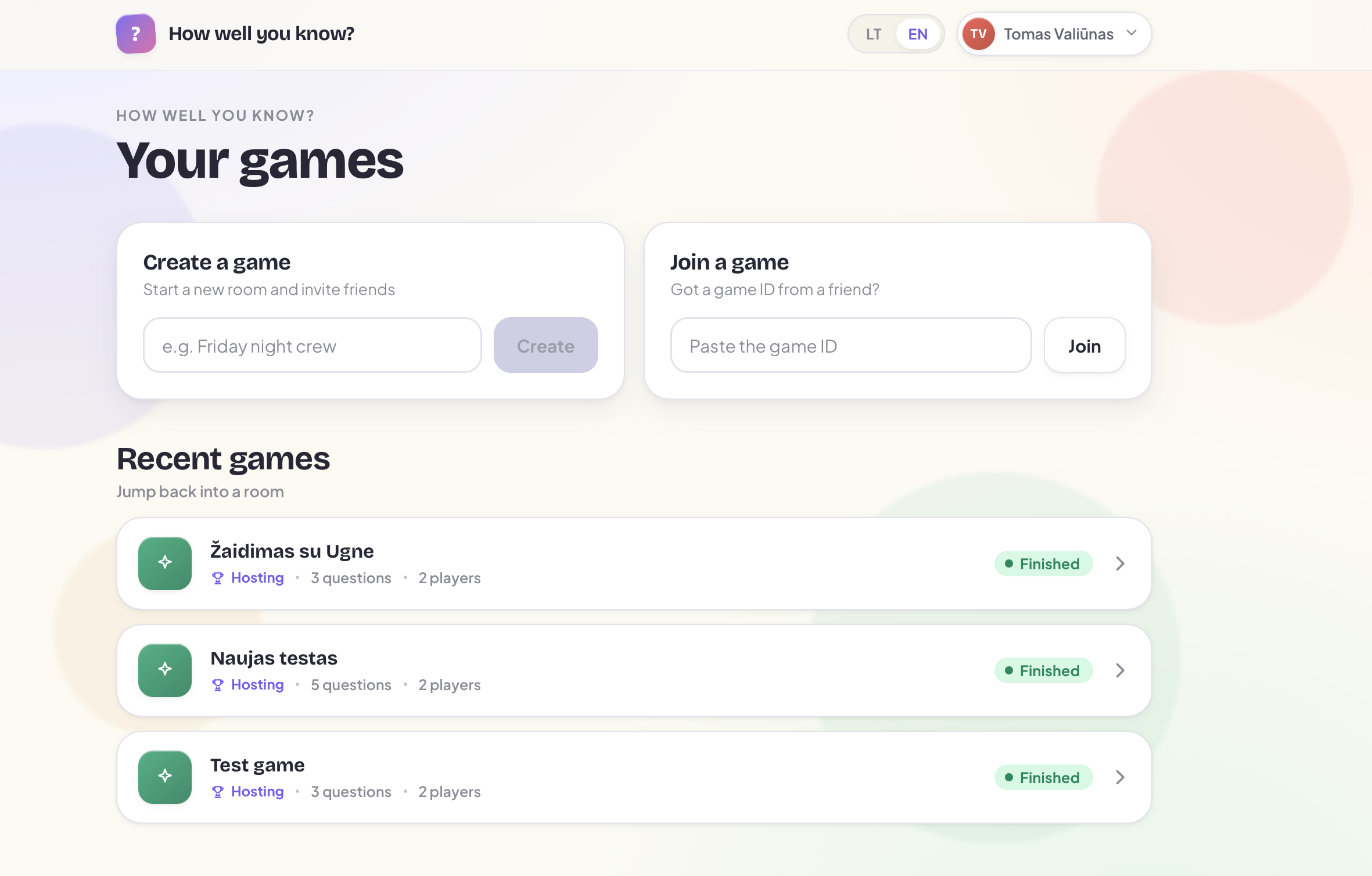Focus the Friday night crew name field
Screen dimensions: 1372x876
(x=313, y=345)
